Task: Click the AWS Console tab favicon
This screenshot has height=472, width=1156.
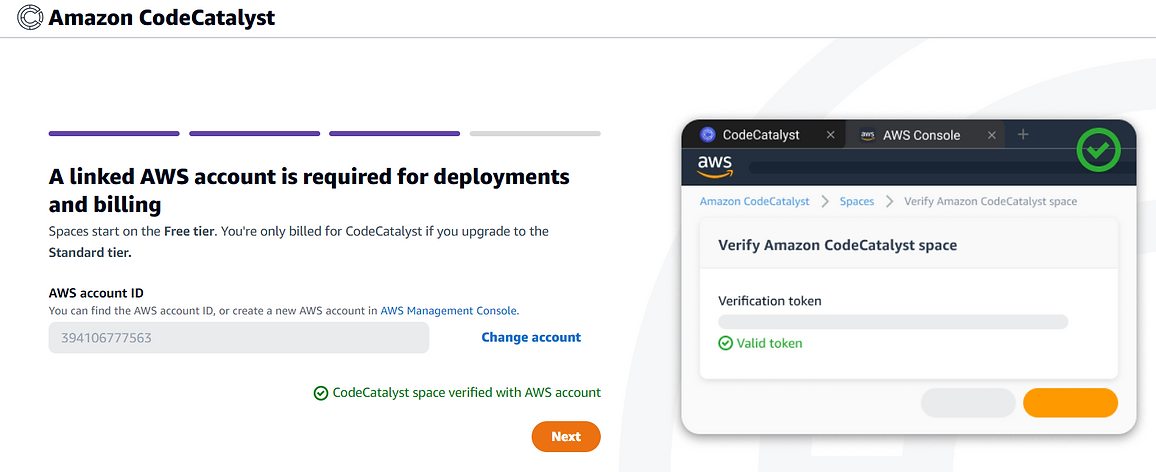Action: point(868,136)
